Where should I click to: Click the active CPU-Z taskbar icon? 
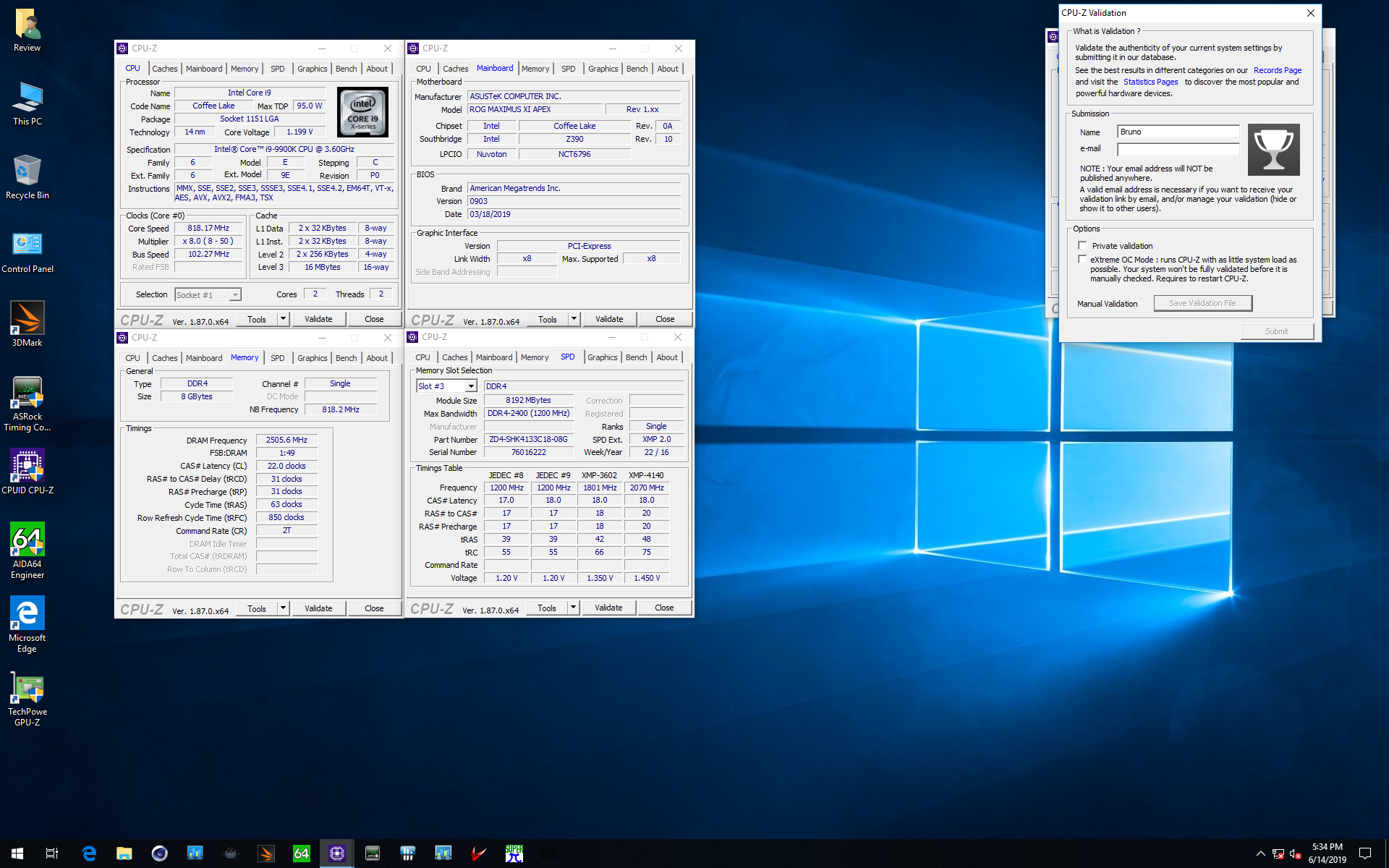(337, 854)
